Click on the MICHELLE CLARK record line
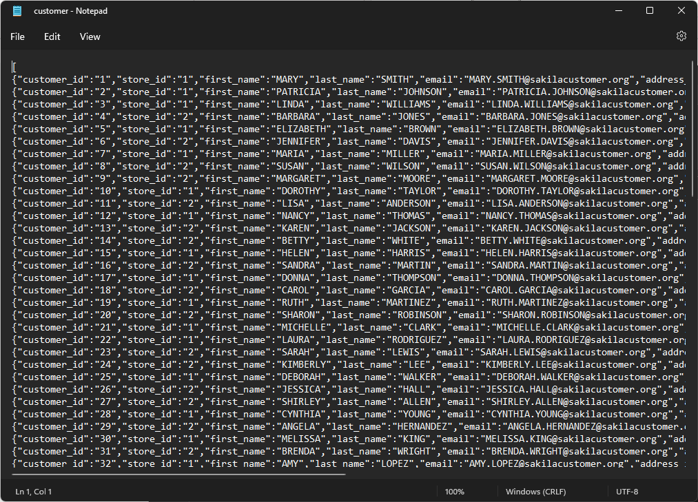The height and width of the screenshot is (502, 698). click(300, 327)
